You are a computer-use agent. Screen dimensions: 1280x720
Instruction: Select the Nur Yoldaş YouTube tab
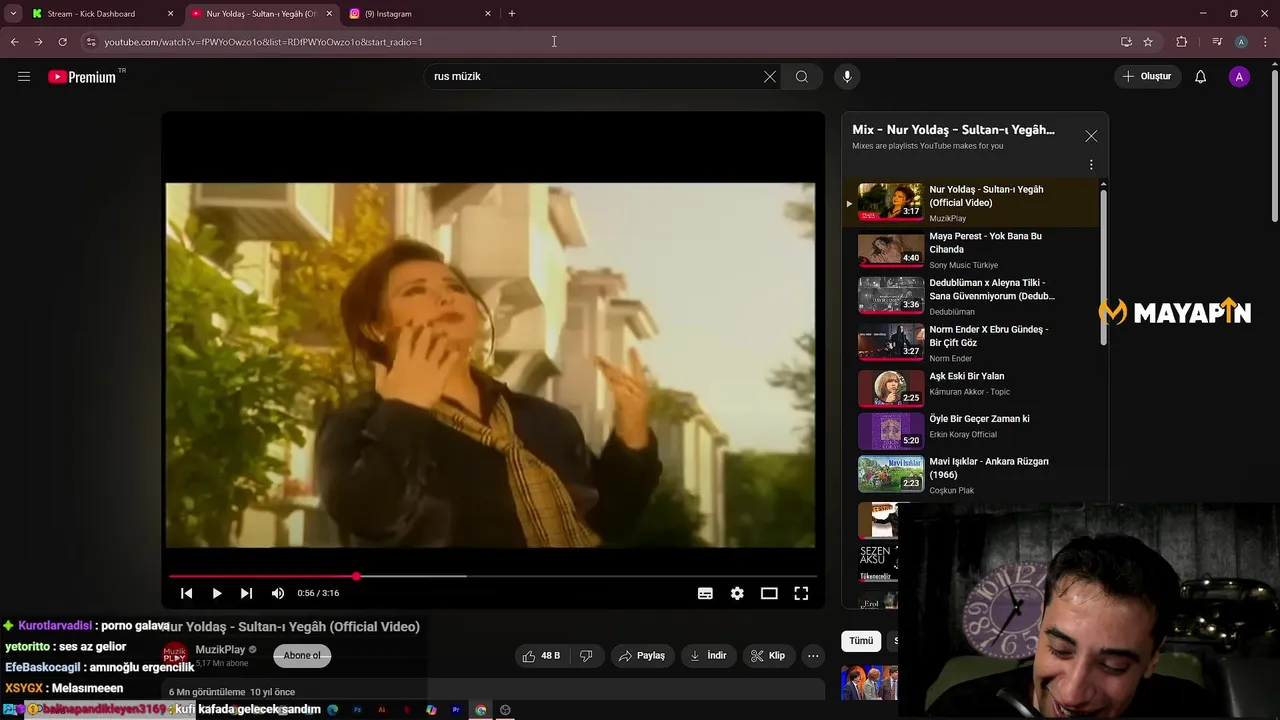tap(262, 14)
